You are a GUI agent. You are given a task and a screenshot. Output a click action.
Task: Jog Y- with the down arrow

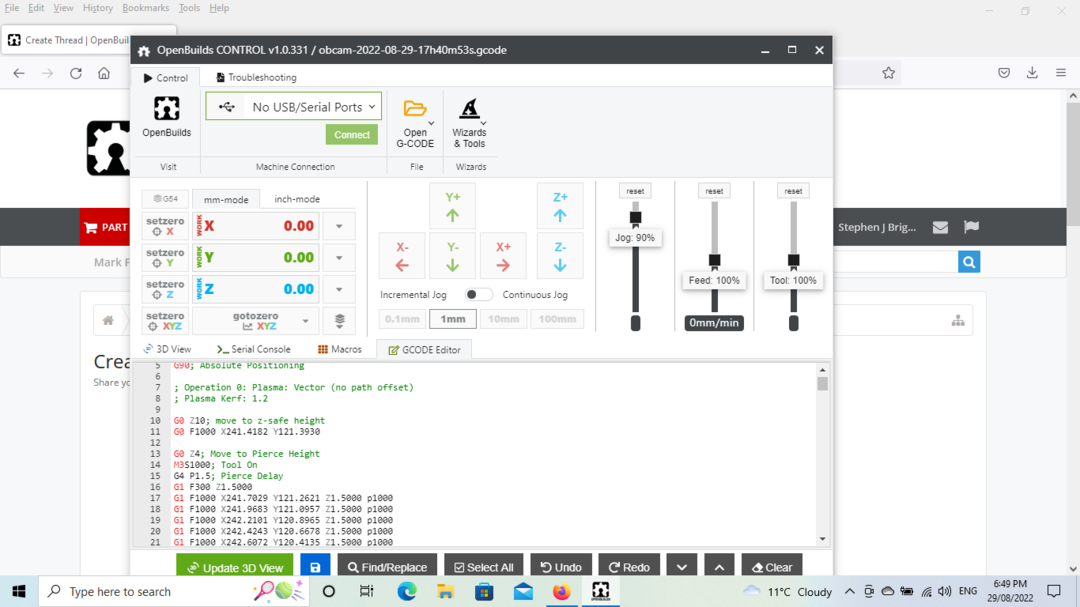coord(452,256)
